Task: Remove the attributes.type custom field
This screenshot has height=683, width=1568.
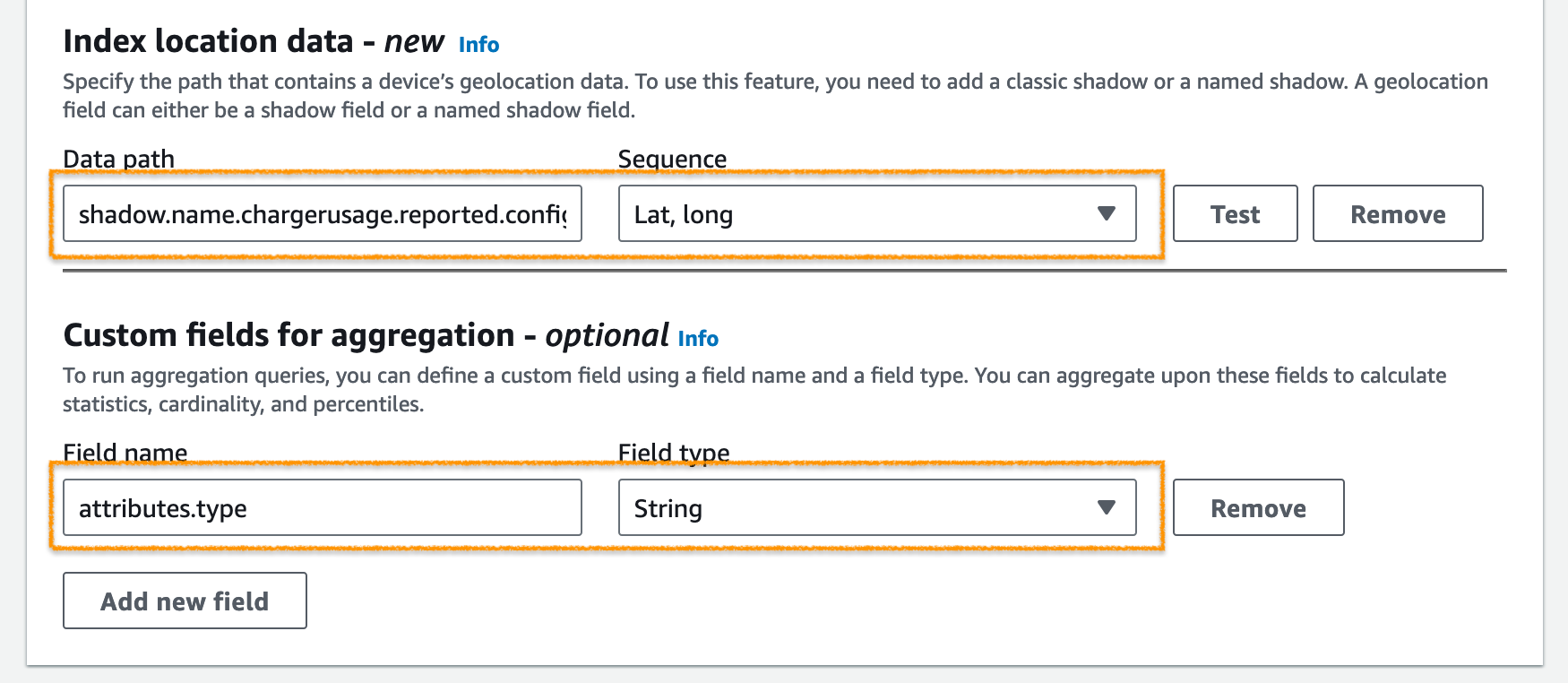Action: click(1258, 508)
